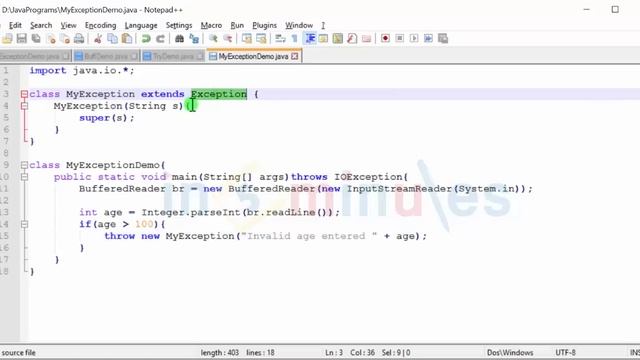Click the Ln : 3 Col : 36 status field
This screenshot has width=640, height=360.
(x=350, y=353)
